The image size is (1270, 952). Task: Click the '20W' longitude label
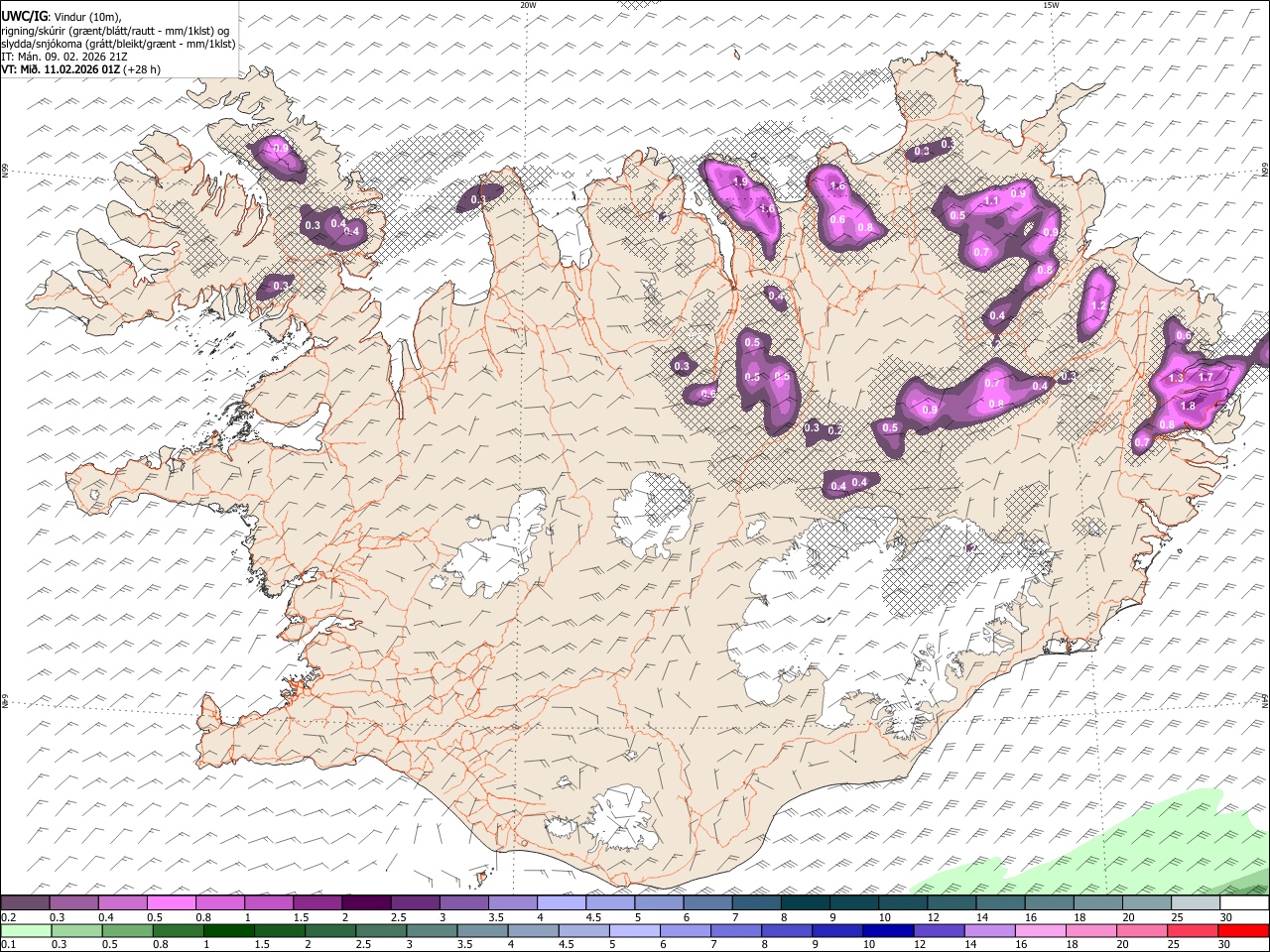(528, 5)
